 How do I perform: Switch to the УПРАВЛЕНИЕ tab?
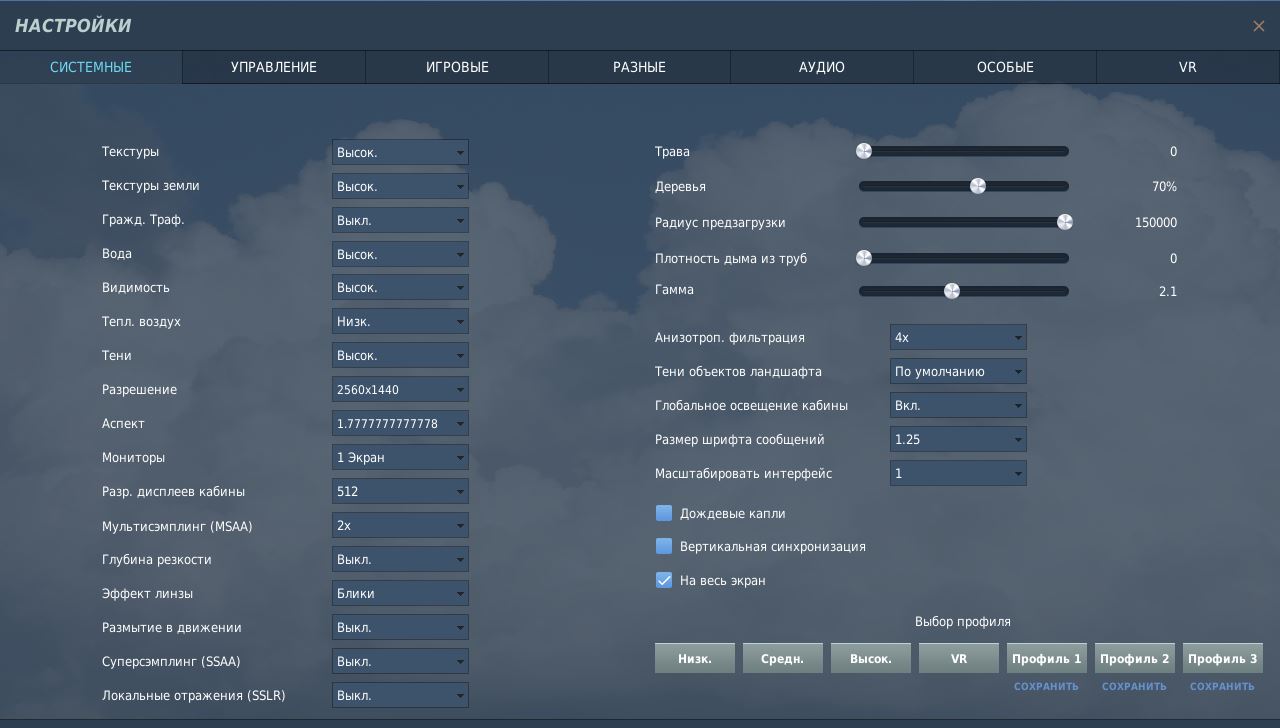click(274, 67)
